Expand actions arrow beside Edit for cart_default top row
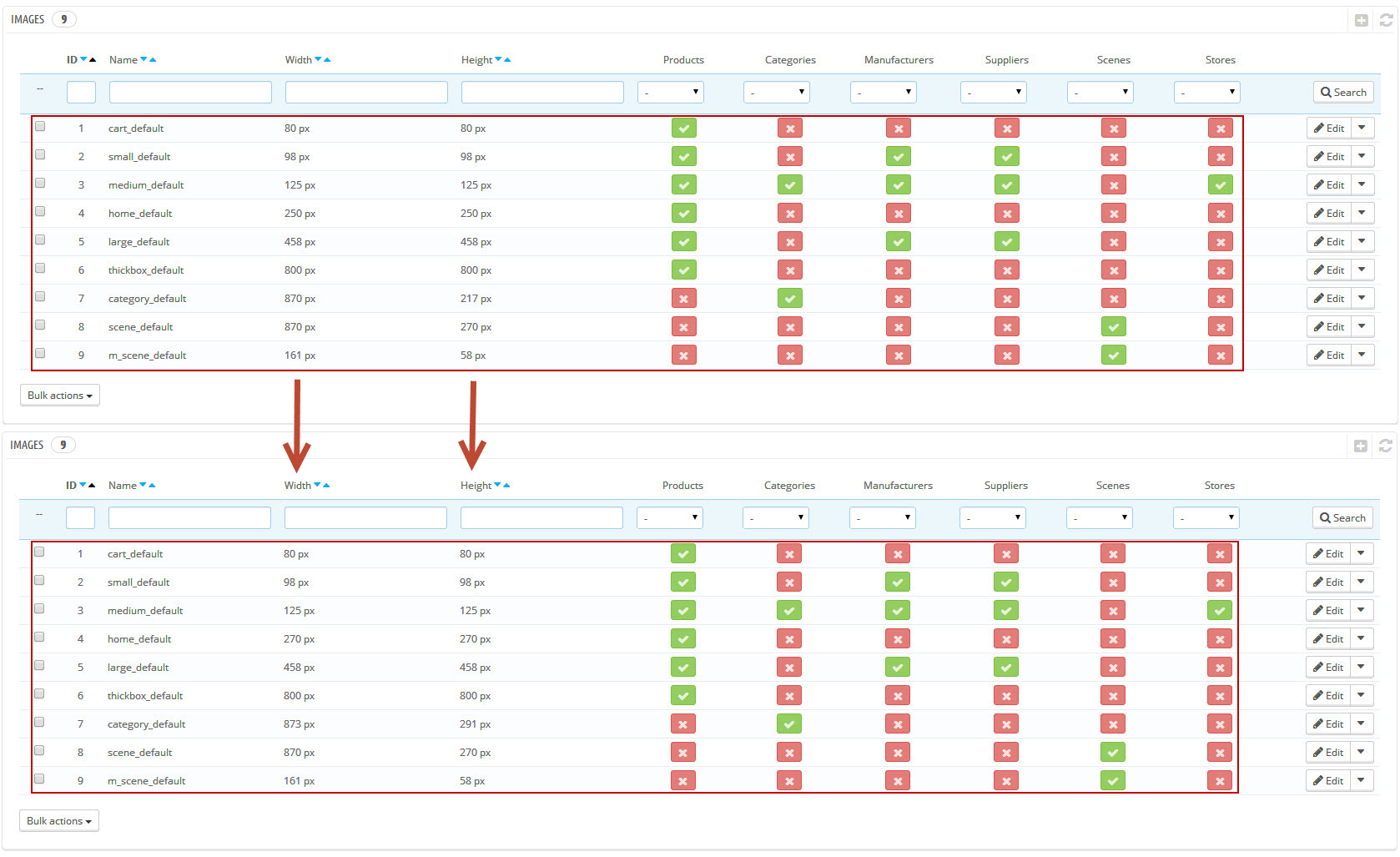 point(1362,129)
